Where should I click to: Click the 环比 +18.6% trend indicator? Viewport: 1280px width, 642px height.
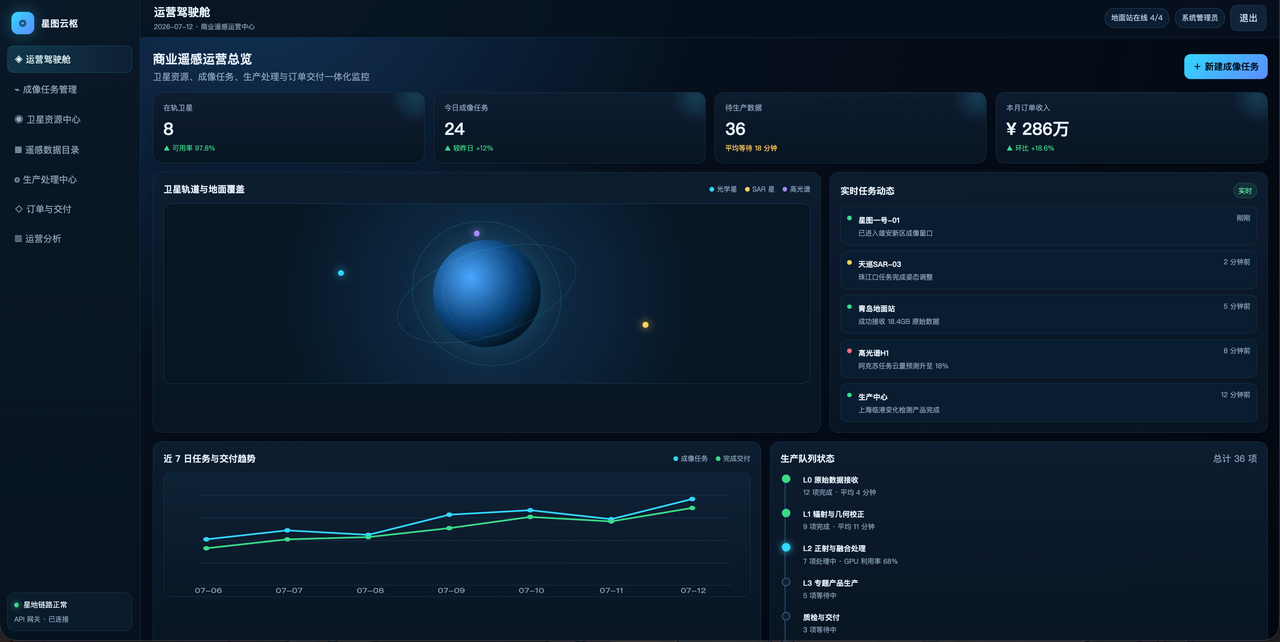tap(1030, 148)
